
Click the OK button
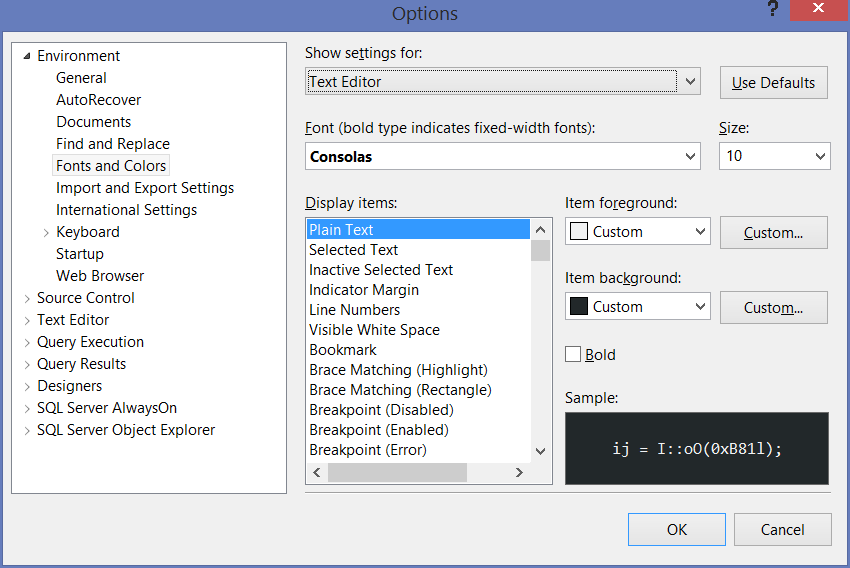(677, 529)
